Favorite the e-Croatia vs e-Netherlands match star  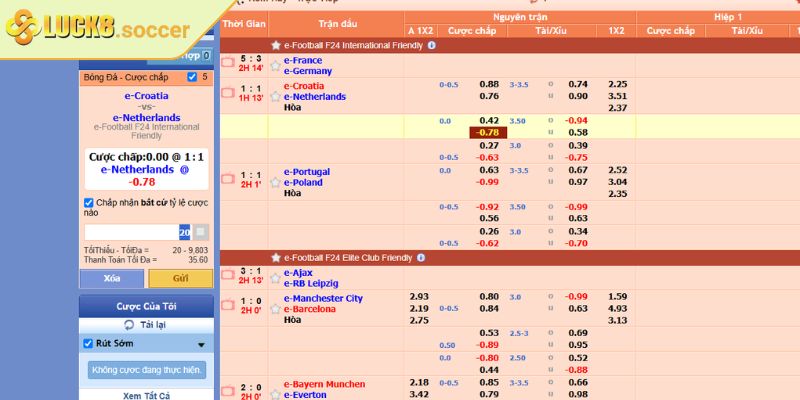pyautogui.click(x=275, y=96)
